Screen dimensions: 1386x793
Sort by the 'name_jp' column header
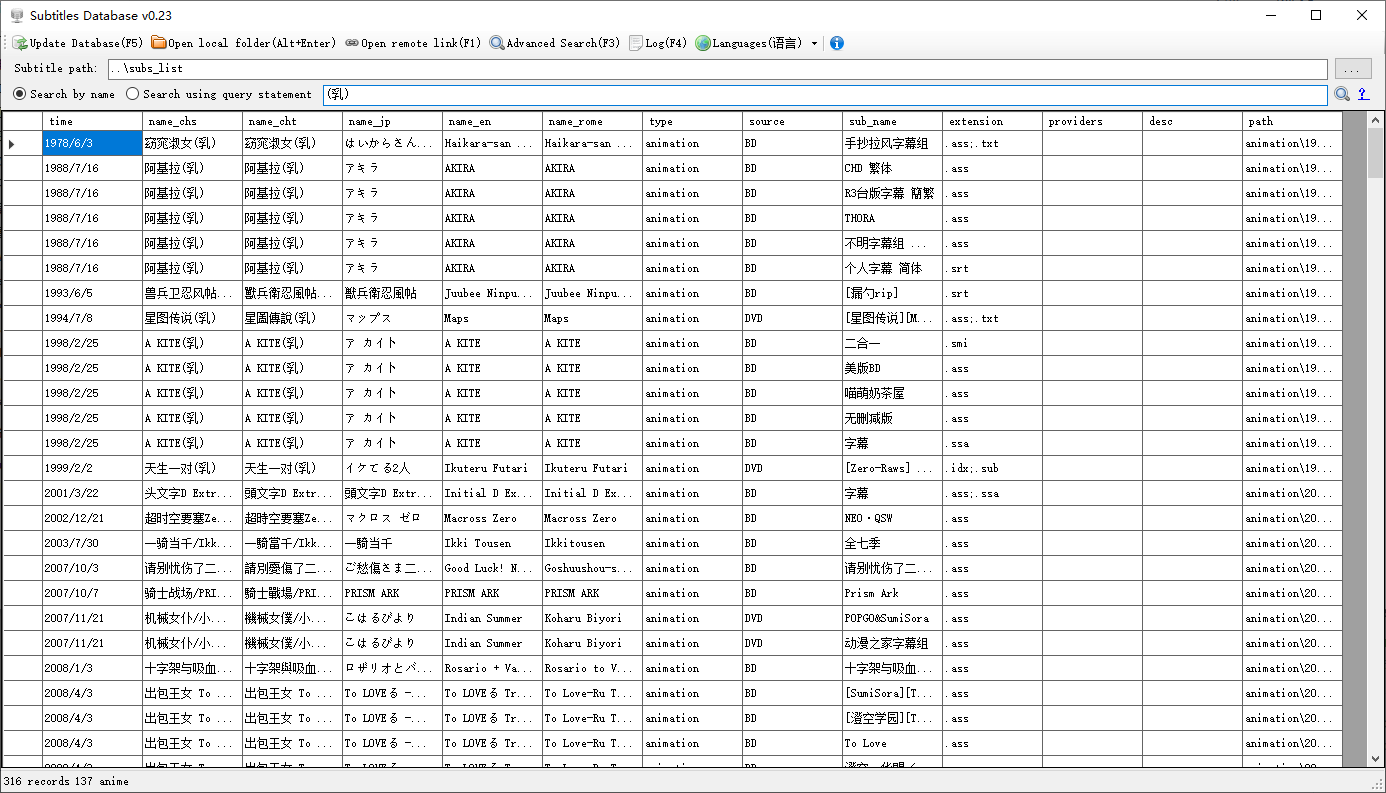coord(392,121)
